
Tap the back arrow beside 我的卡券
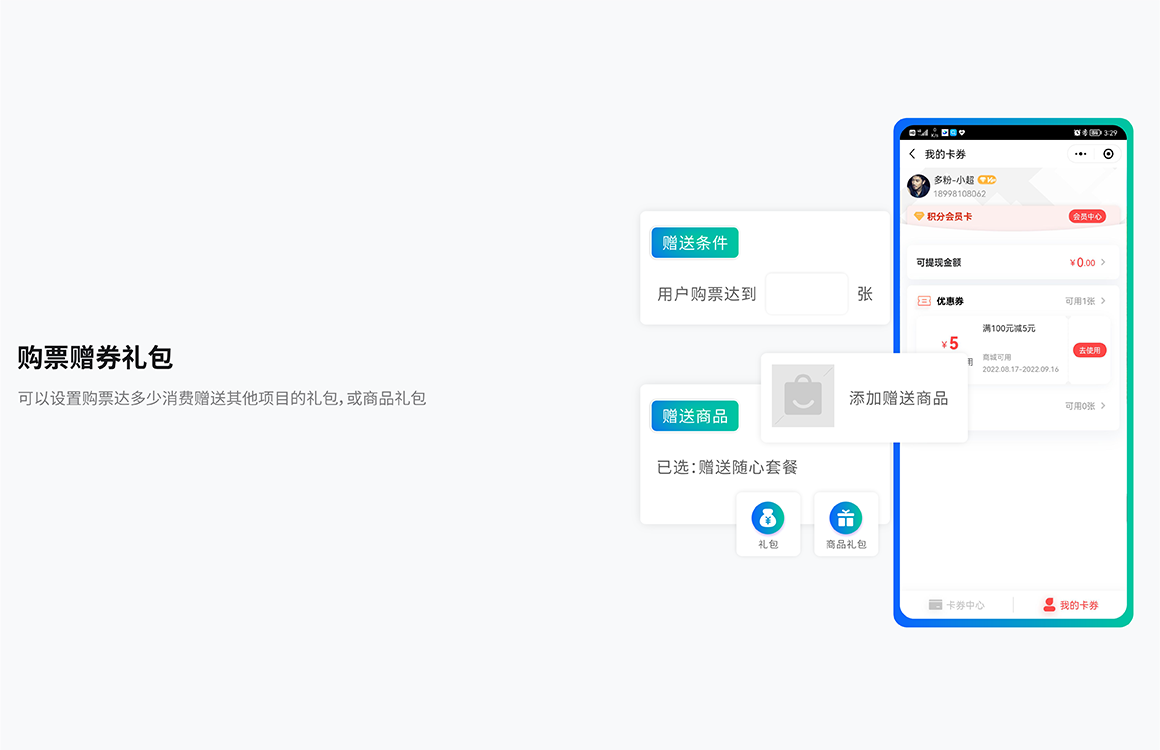(x=912, y=154)
